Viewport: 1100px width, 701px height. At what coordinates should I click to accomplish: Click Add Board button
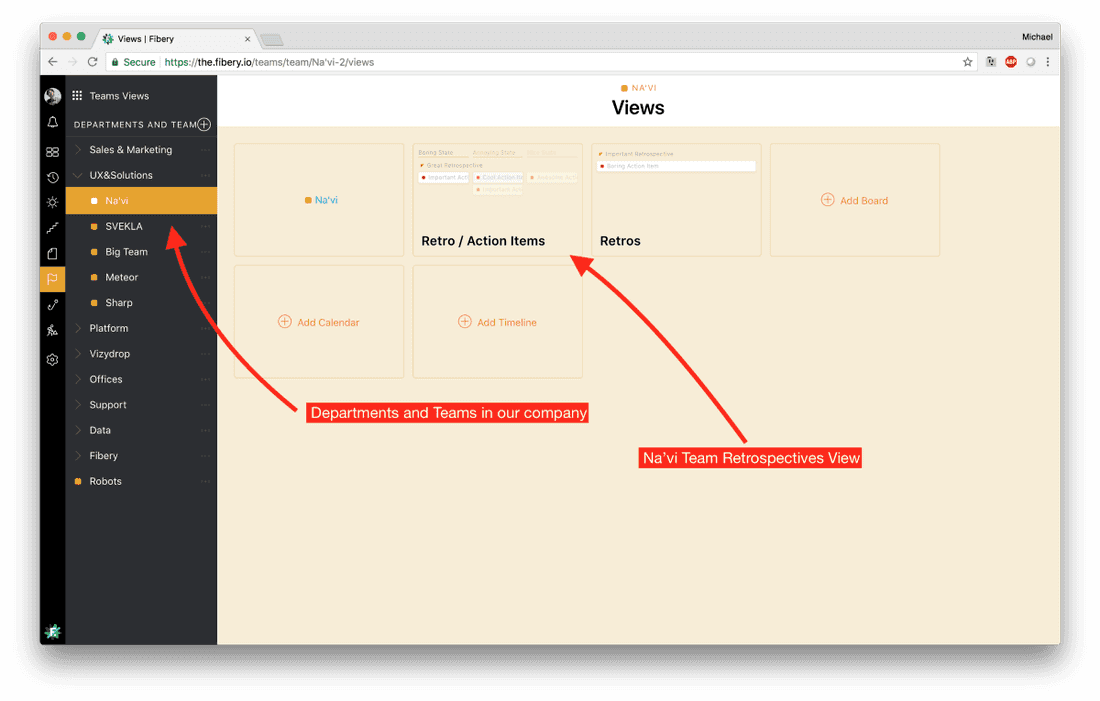coord(854,200)
